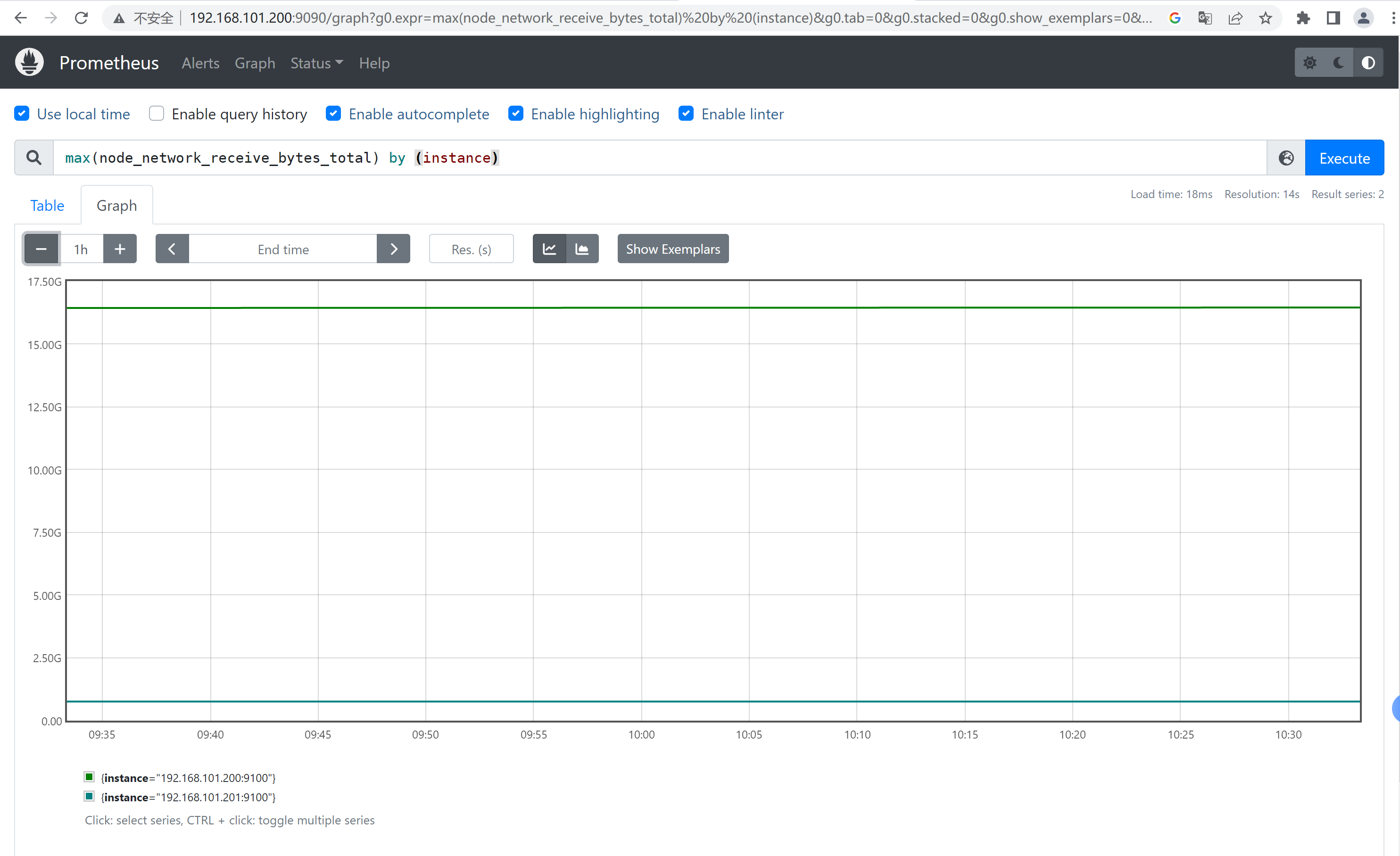Open browser side panel icon

1334,18
